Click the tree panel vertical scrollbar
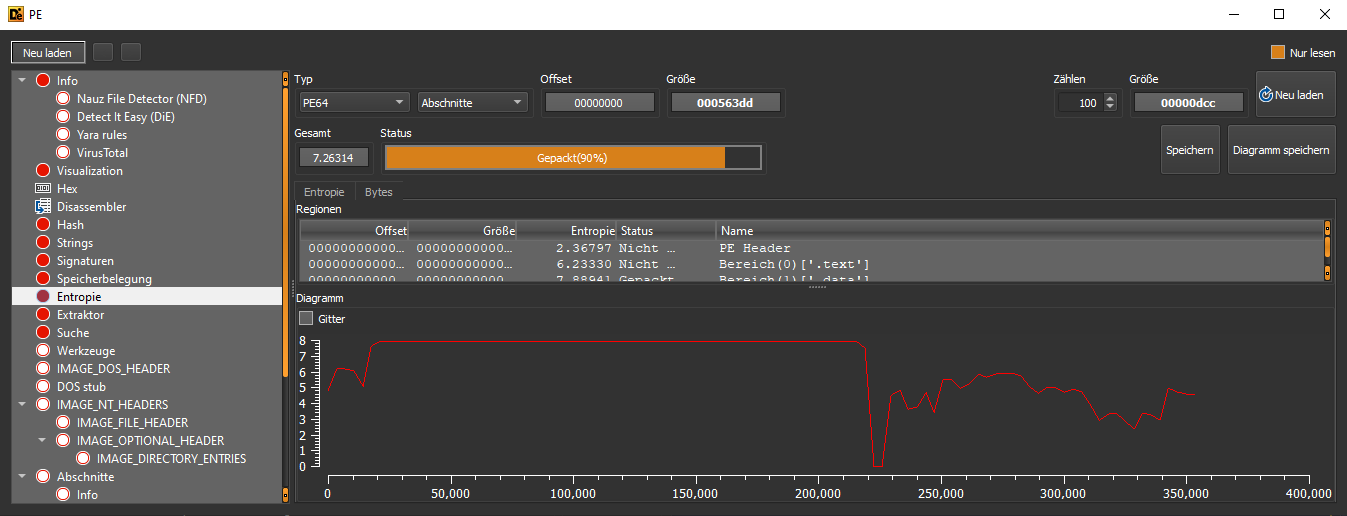 tap(286, 287)
